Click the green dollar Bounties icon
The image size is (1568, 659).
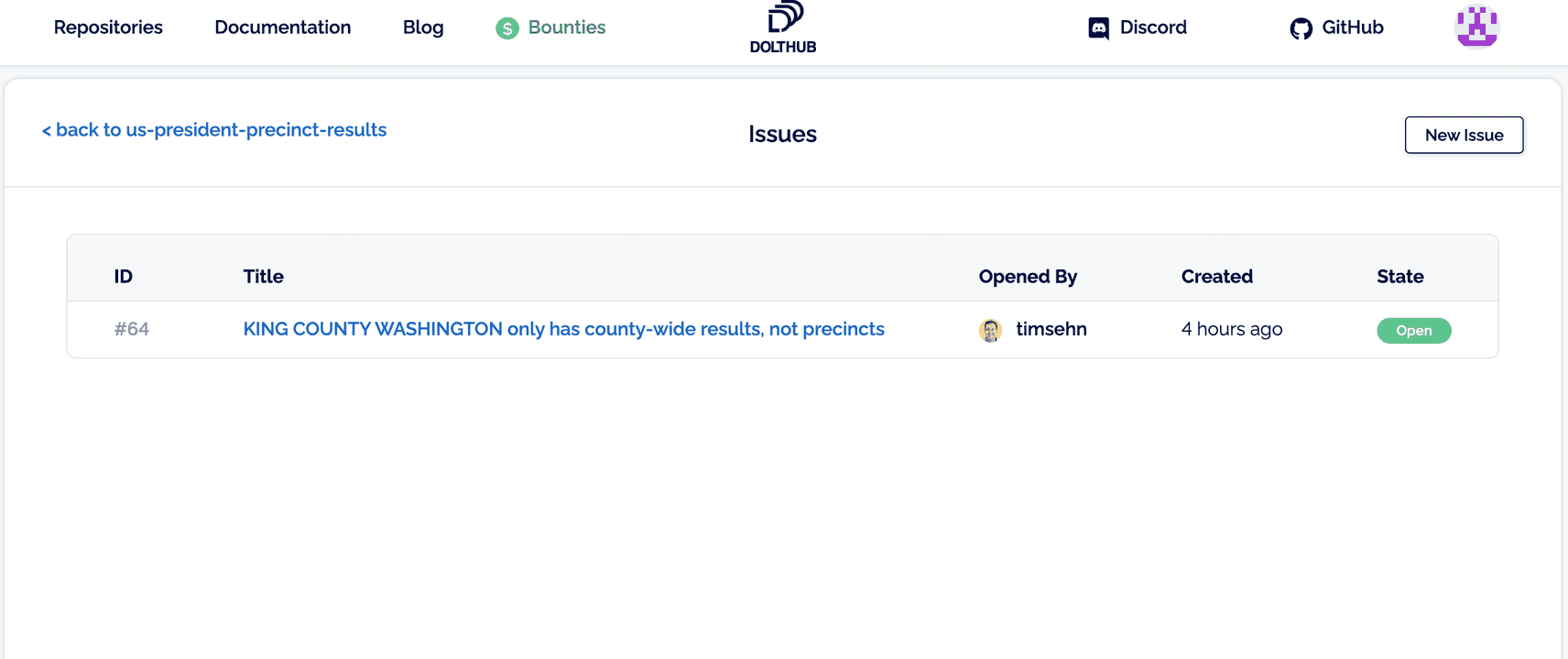click(507, 28)
